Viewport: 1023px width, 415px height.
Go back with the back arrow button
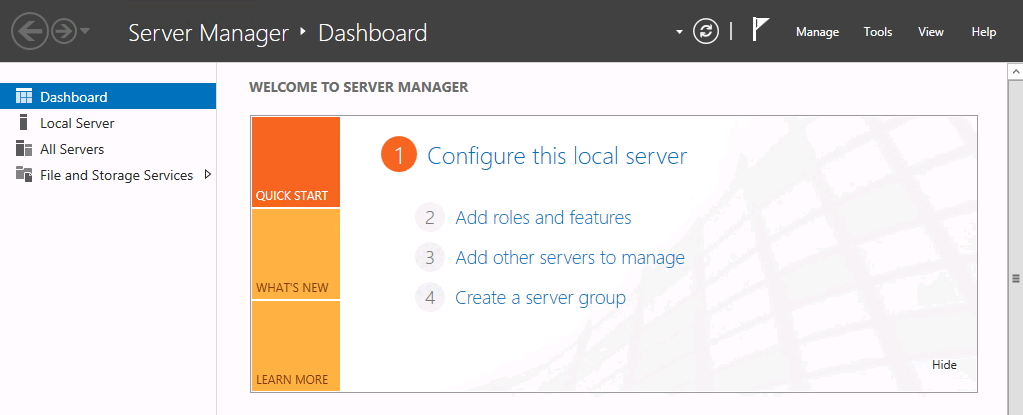coord(30,31)
